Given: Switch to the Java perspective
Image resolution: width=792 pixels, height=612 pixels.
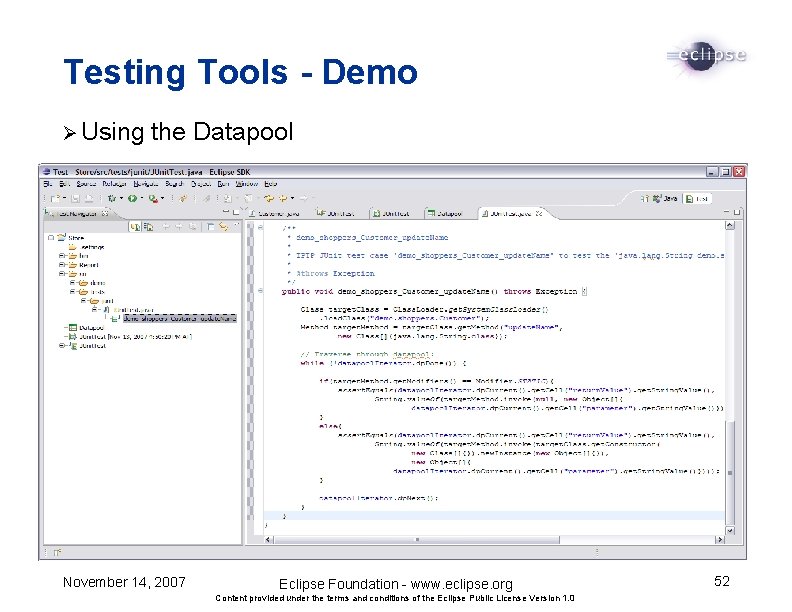Looking at the screenshot, I should click(665, 198).
